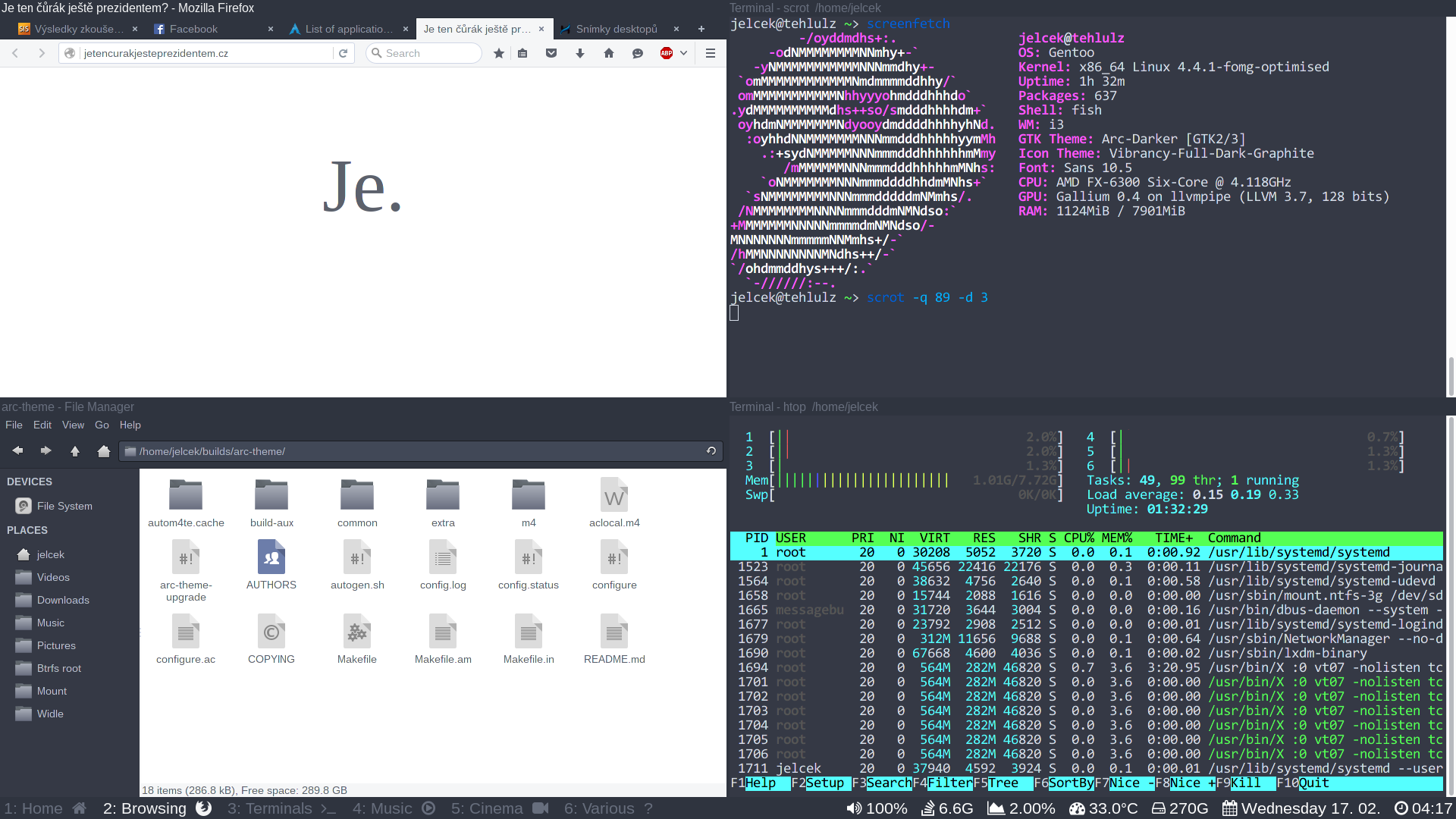1456x819 pixels.
Task: Refresh the file manager path view
Action: pos(711,451)
